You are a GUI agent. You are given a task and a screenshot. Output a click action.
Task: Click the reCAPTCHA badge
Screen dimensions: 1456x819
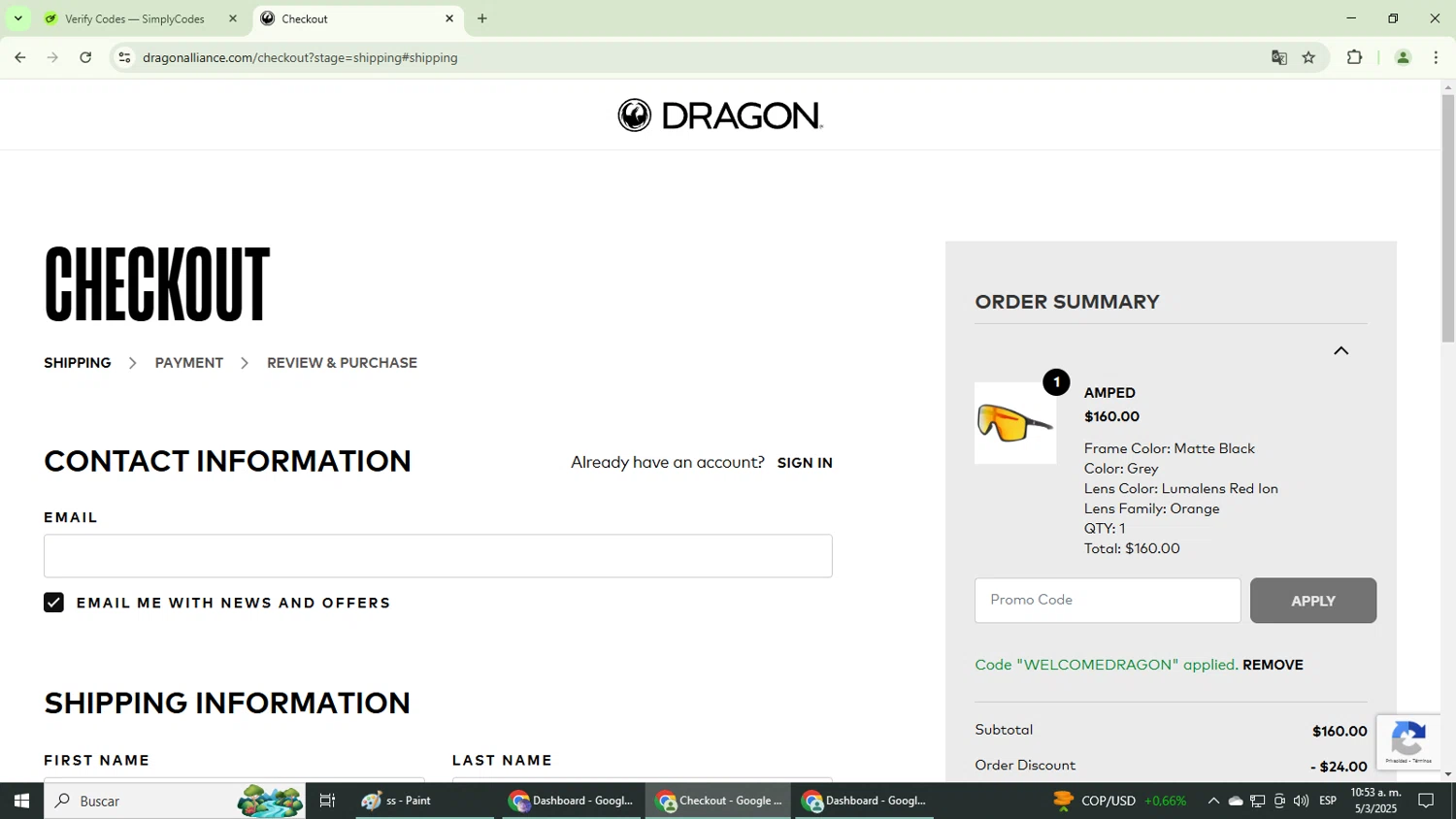pyautogui.click(x=1408, y=742)
